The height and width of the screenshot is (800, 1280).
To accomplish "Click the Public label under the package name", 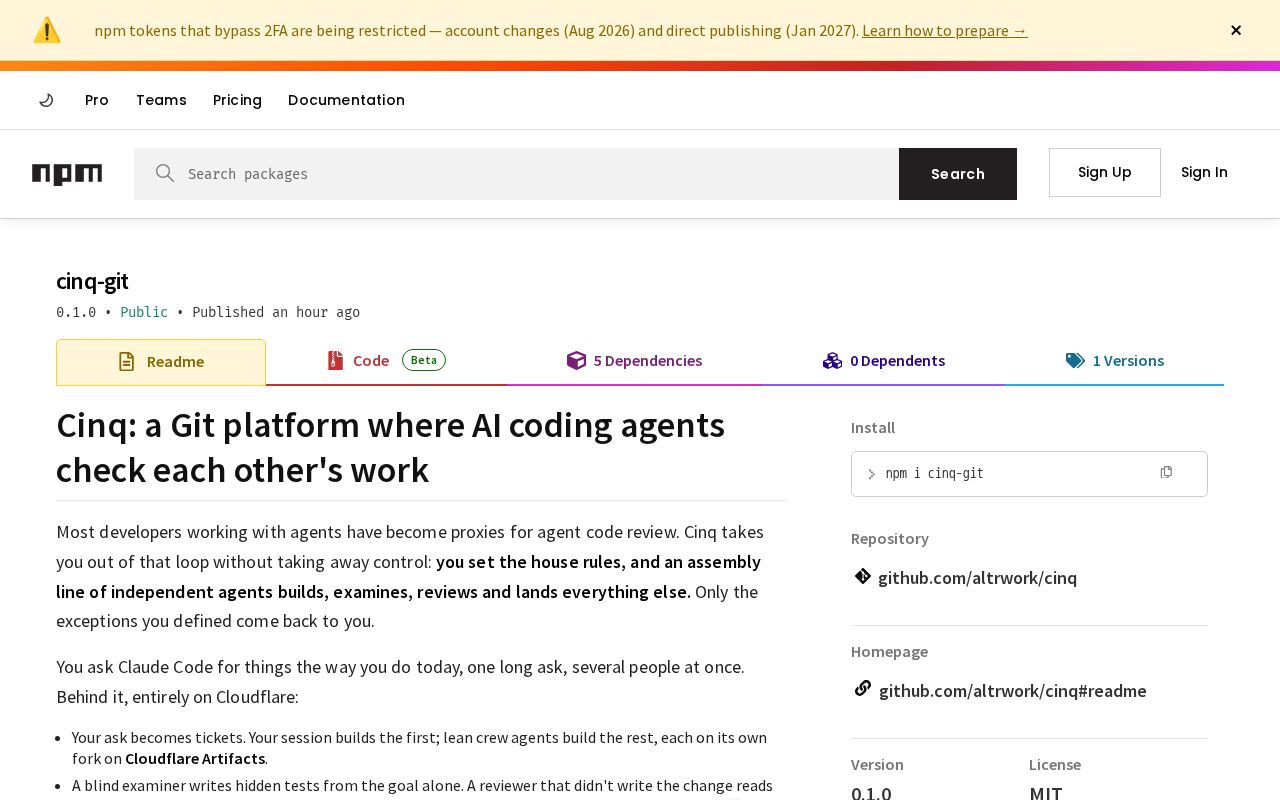I will tap(144, 312).
